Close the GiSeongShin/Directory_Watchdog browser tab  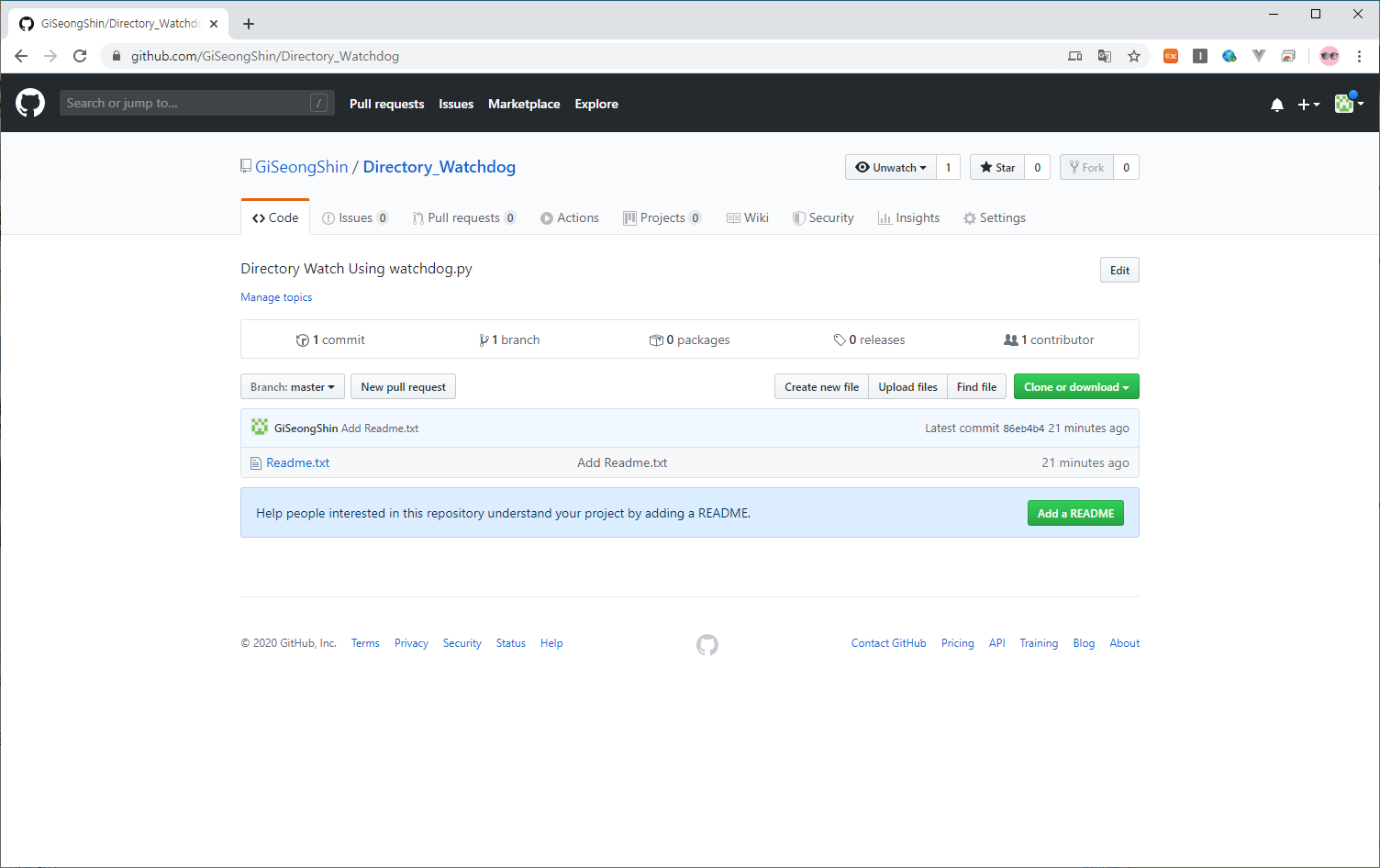click(x=214, y=24)
